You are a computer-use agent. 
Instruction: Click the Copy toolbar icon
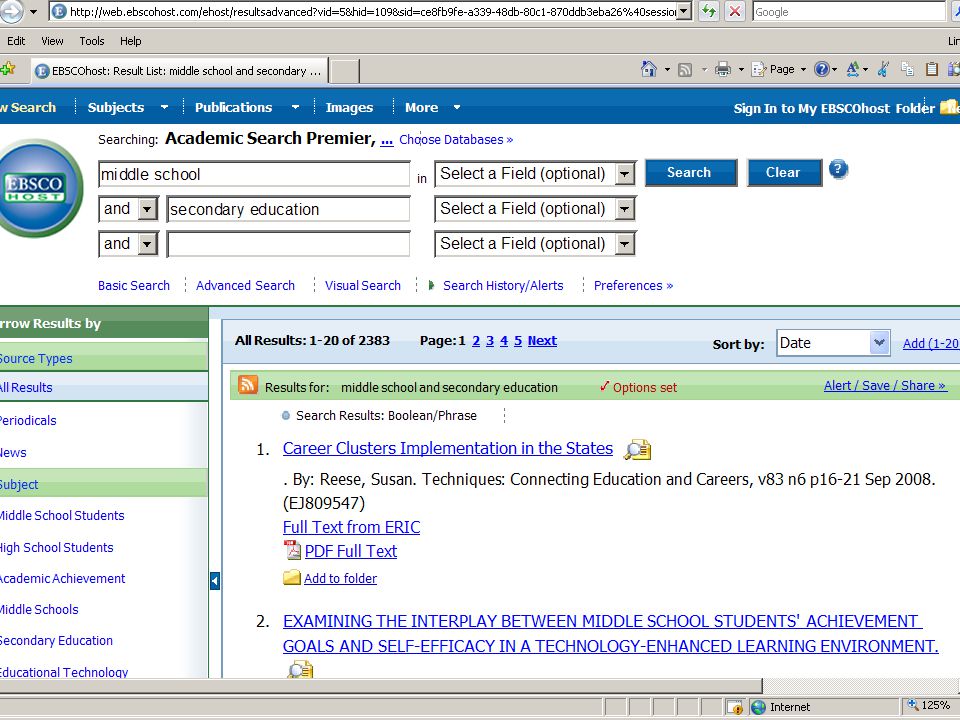pyautogui.click(x=907, y=69)
